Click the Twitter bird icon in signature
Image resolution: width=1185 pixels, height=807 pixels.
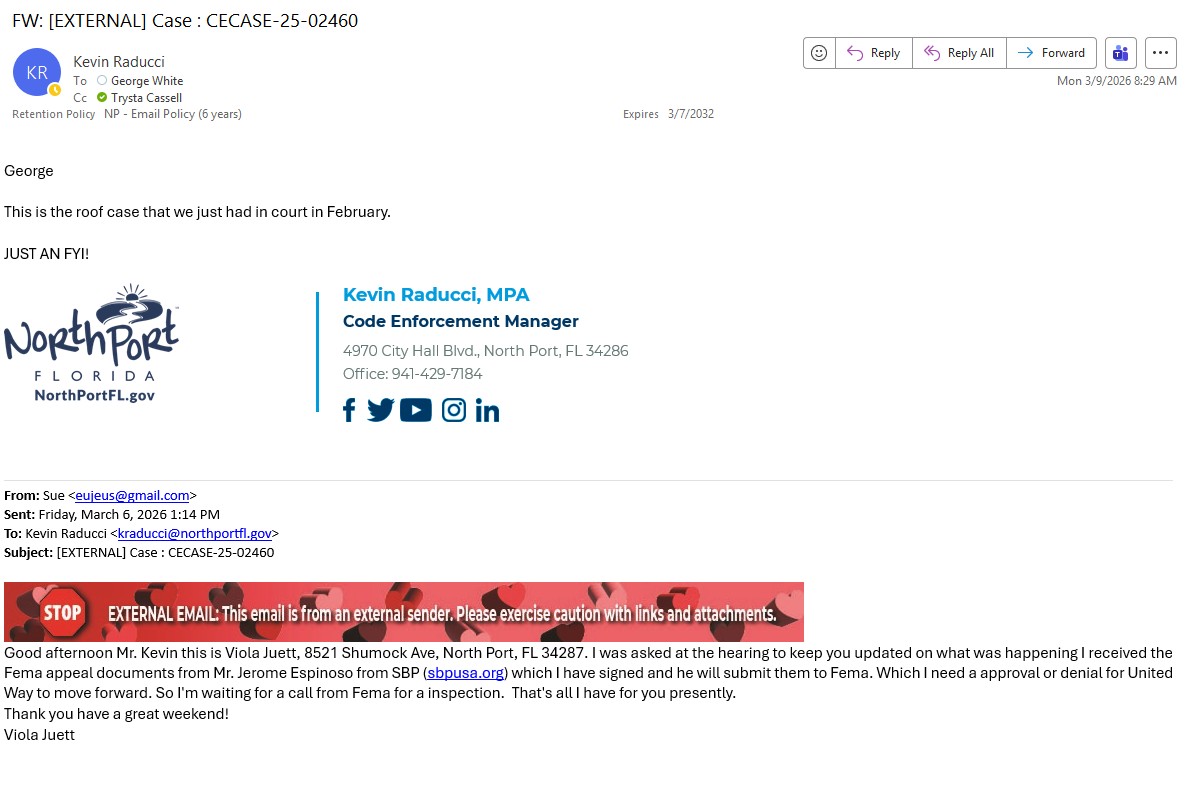tap(380, 410)
